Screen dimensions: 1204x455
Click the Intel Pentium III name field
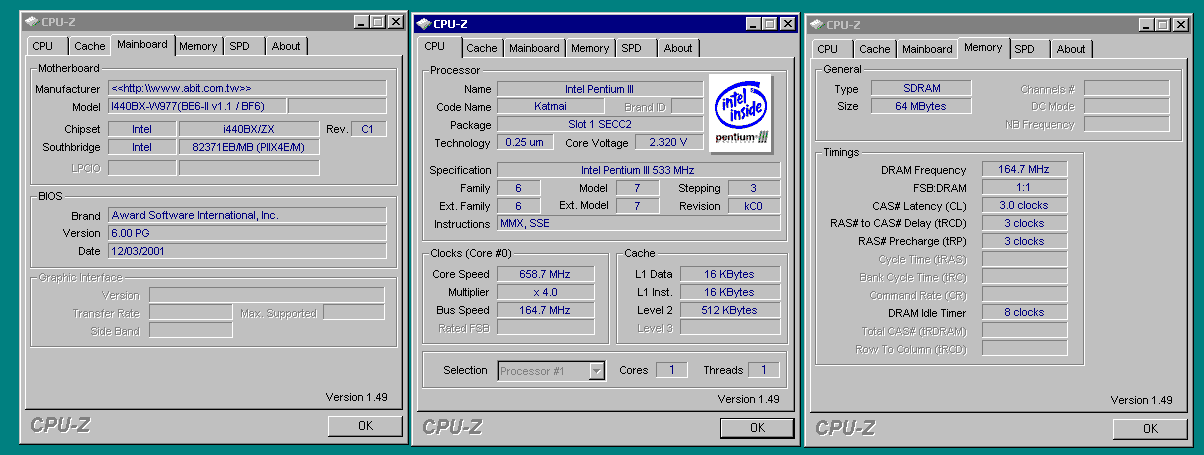pyautogui.click(x=600, y=89)
